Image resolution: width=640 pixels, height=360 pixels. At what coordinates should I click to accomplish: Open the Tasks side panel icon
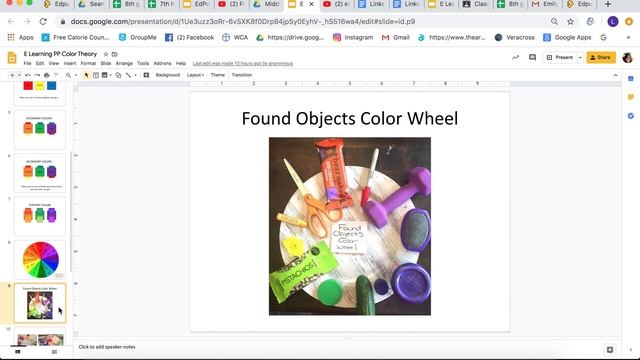coord(631,116)
